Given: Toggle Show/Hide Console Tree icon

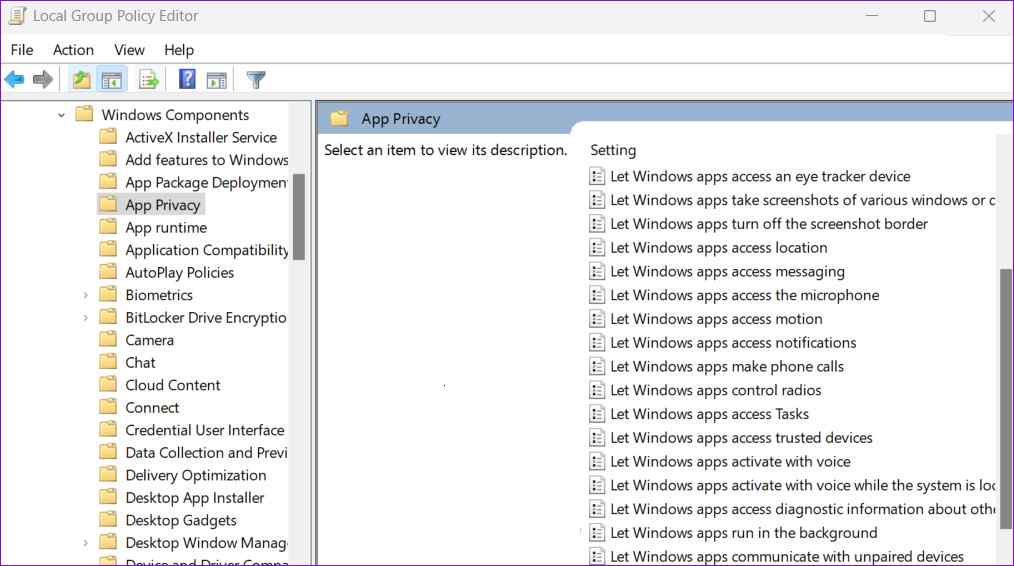Looking at the screenshot, I should pyautogui.click(x=111, y=80).
